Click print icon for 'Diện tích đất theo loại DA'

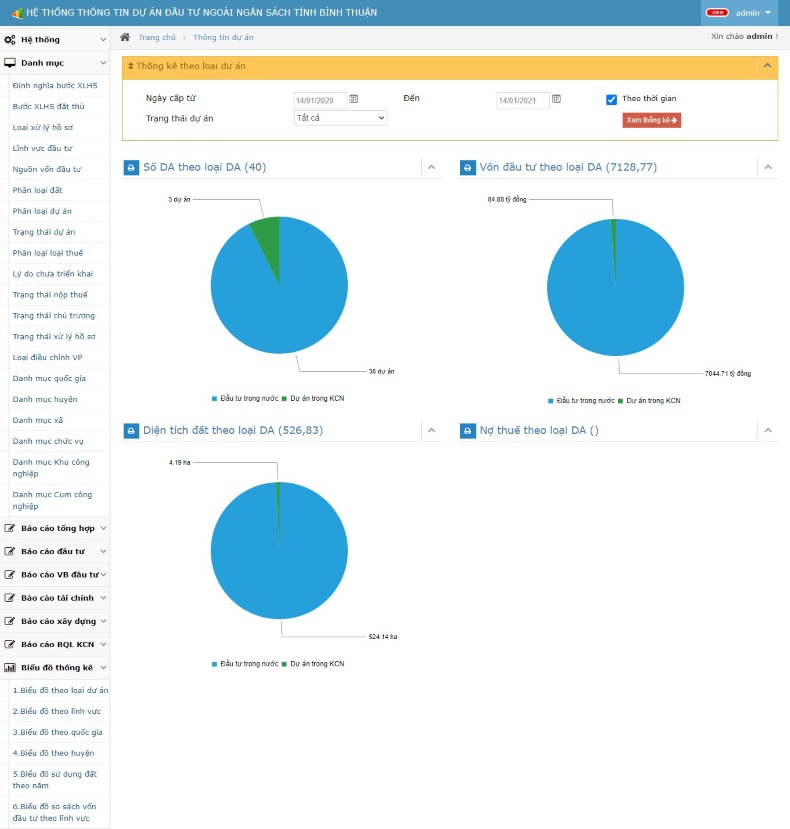click(x=130, y=431)
